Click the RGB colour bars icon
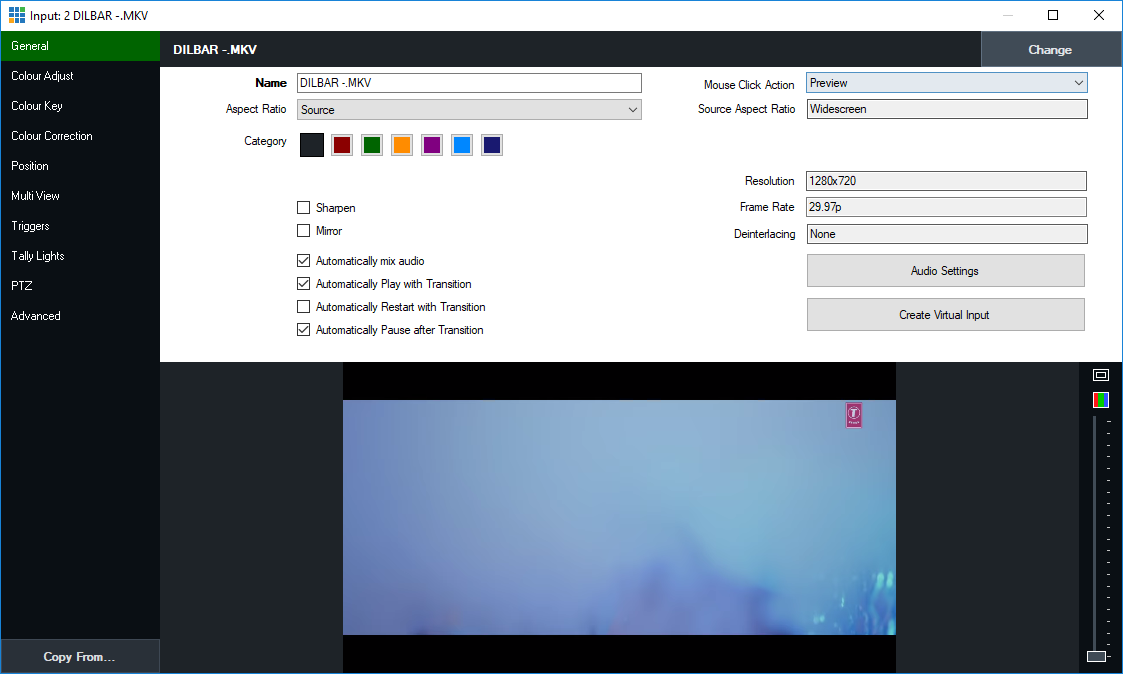The height and width of the screenshot is (674, 1123). (x=1101, y=400)
